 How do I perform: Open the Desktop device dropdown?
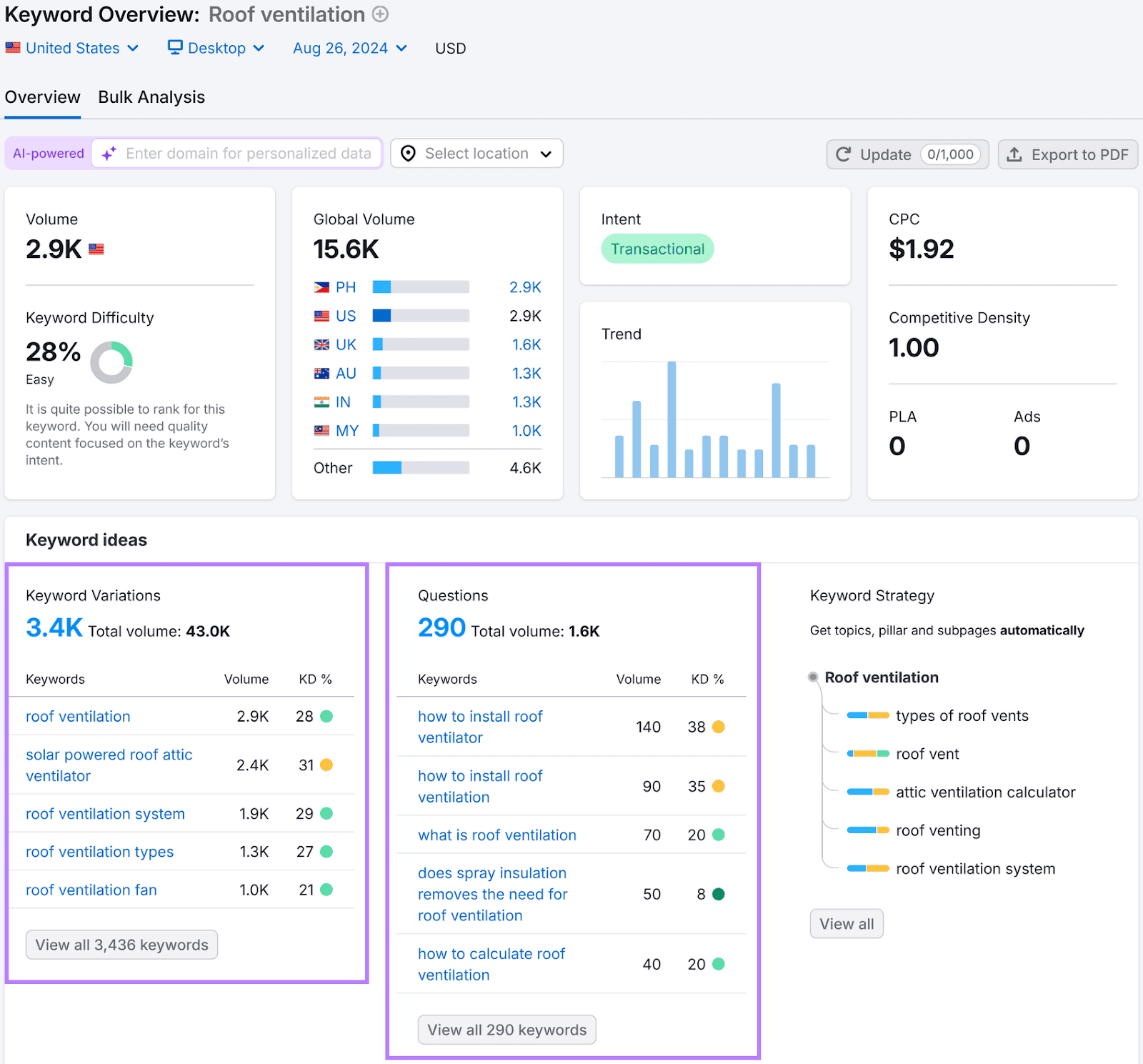point(217,48)
